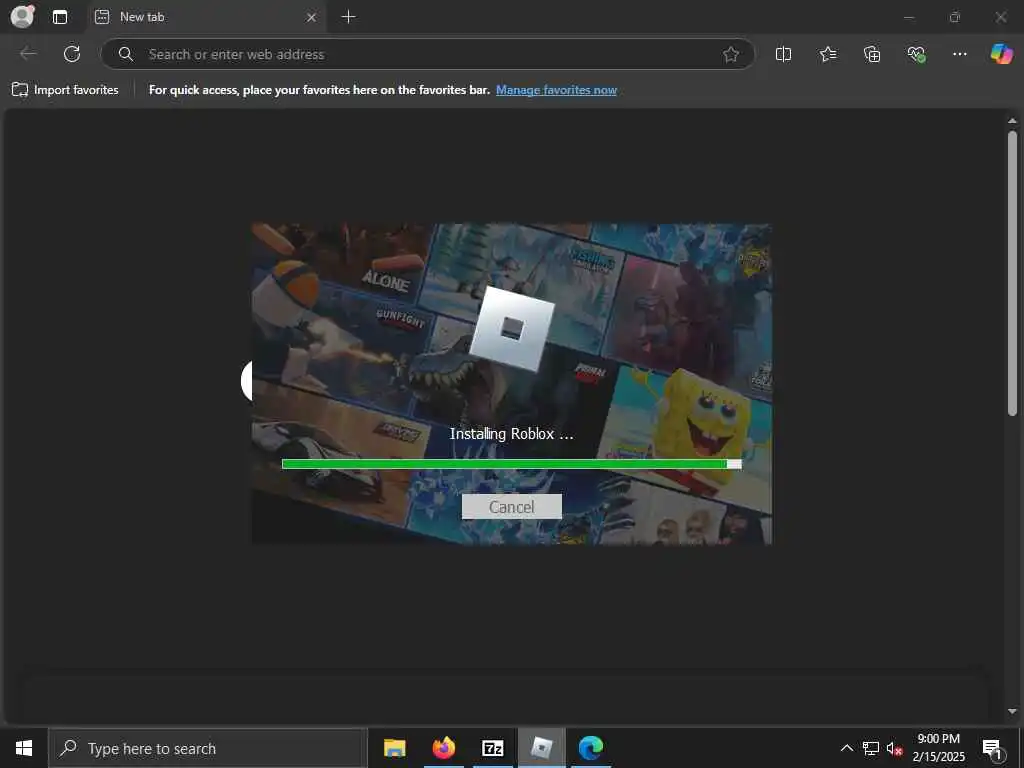Open Microsoft Edge taskbar icon
This screenshot has height=768, width=1024.
pyautogui.click(x=590, y=748)
